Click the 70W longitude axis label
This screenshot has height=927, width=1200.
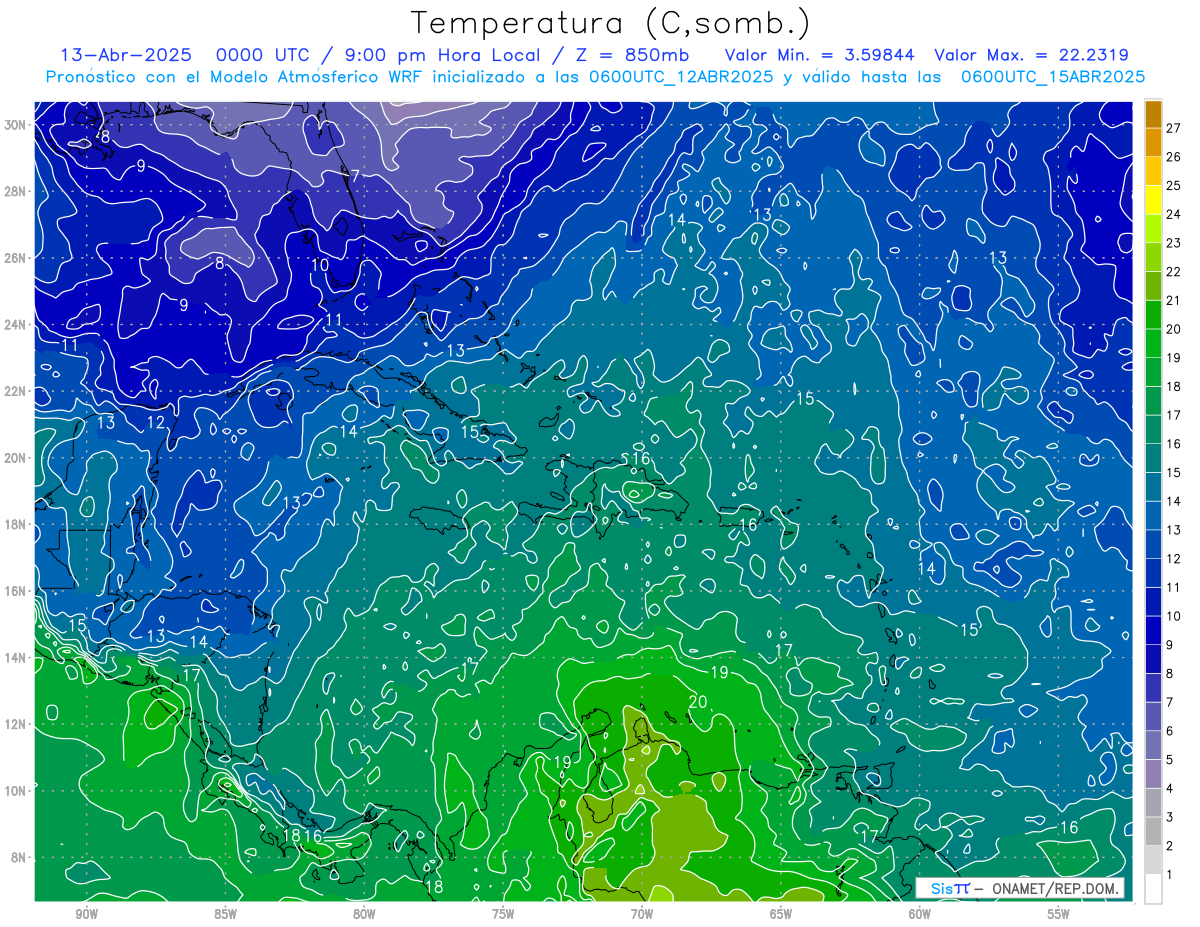tap(642, 914)
